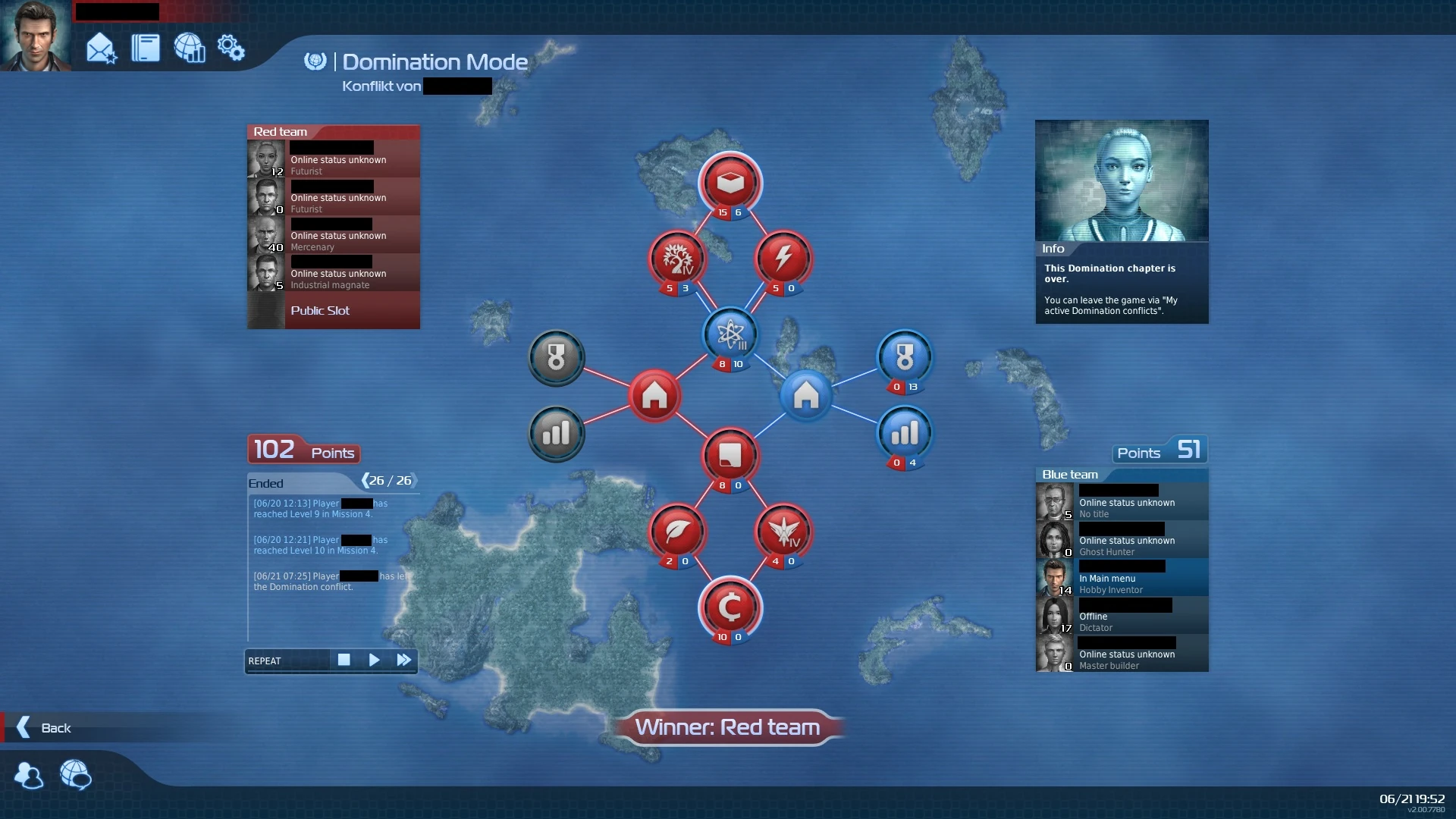Open the friends list icon
The image size is (1456, 819).
29,775
